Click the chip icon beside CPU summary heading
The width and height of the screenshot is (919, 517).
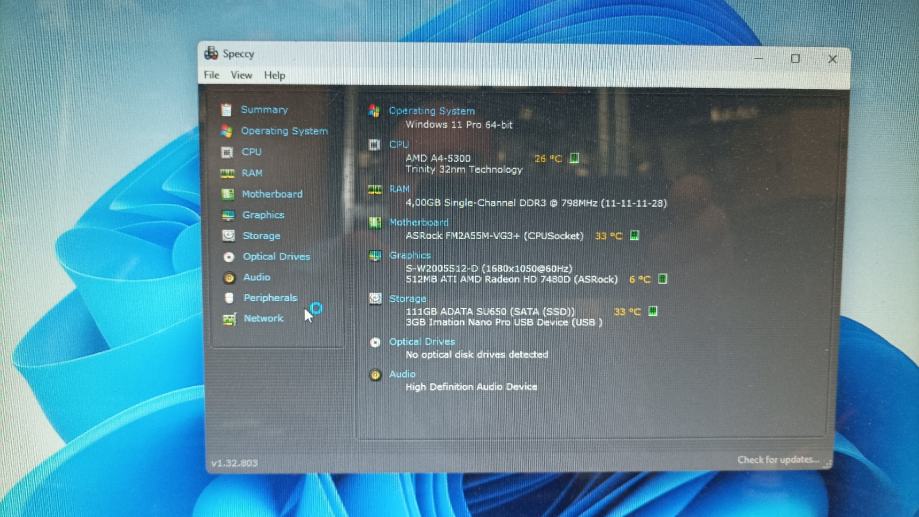[x=375, y=144]
